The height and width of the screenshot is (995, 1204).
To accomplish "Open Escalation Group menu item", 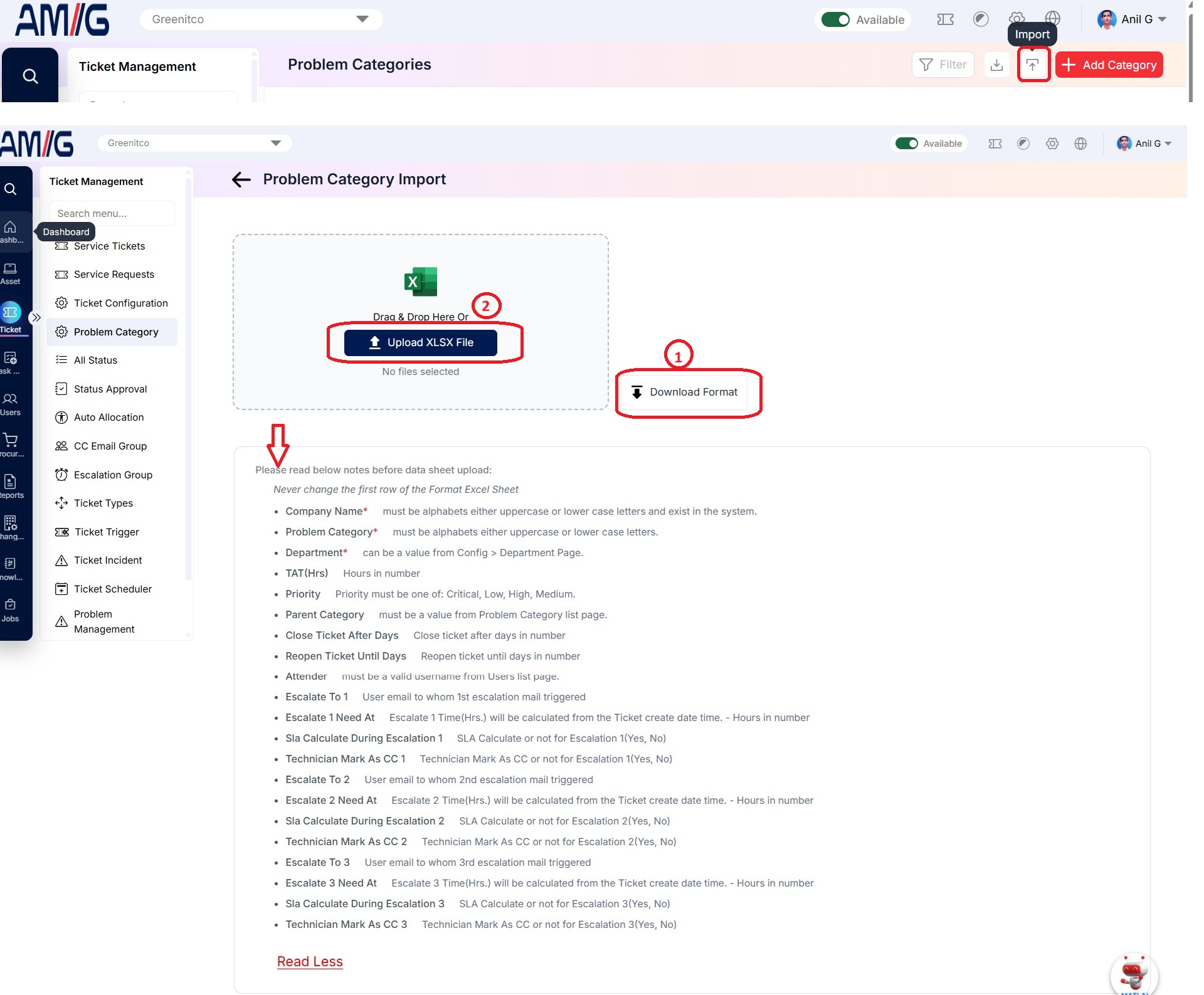I will pyautogui.click(x=113, y=475).
